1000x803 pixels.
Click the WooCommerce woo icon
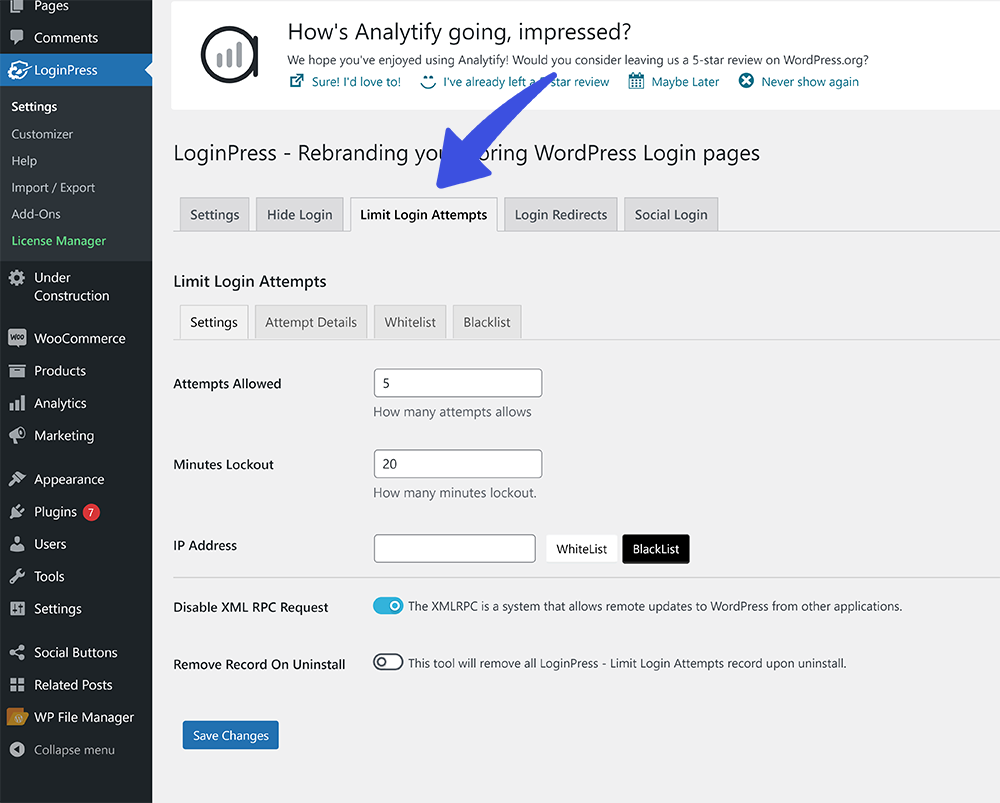(17, 337)
